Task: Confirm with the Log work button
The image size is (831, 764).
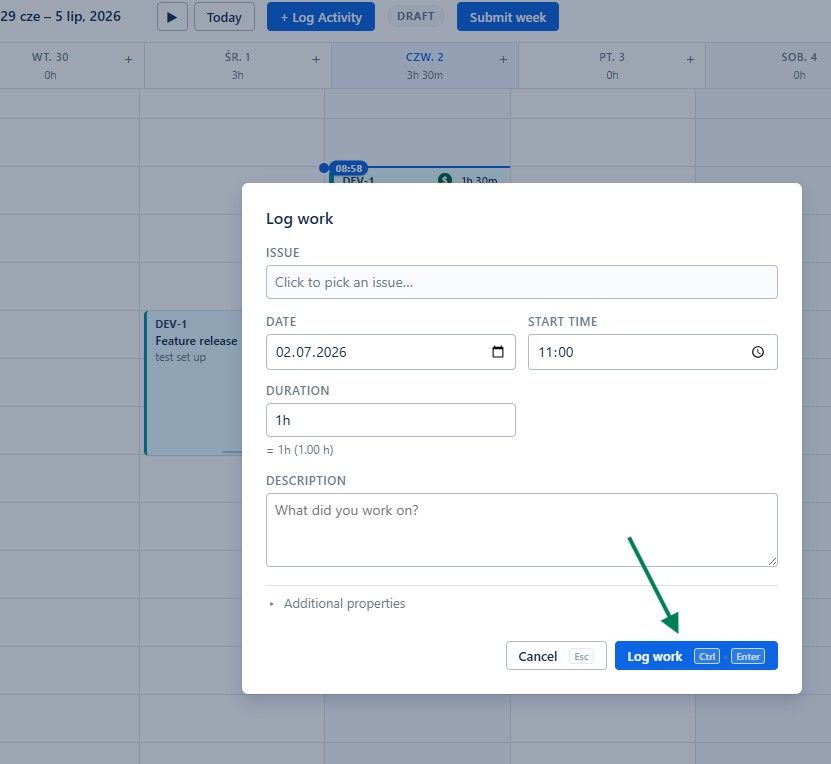Action: coord(696,656)
